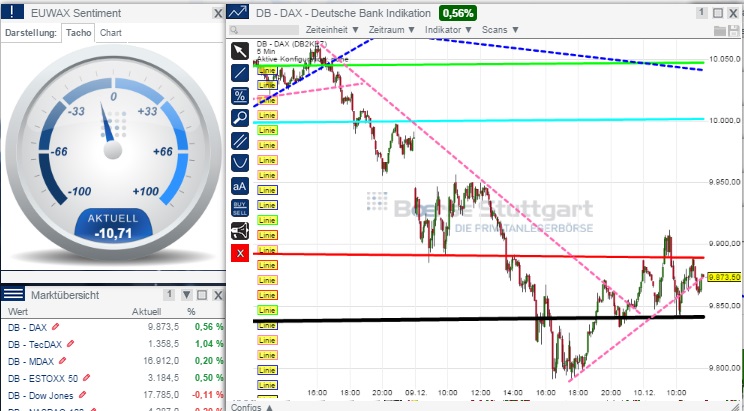Click the megaphone alert tool
The width and height of the screenshot is (744, 411).
pyautogui.click(x=240, y=231)
